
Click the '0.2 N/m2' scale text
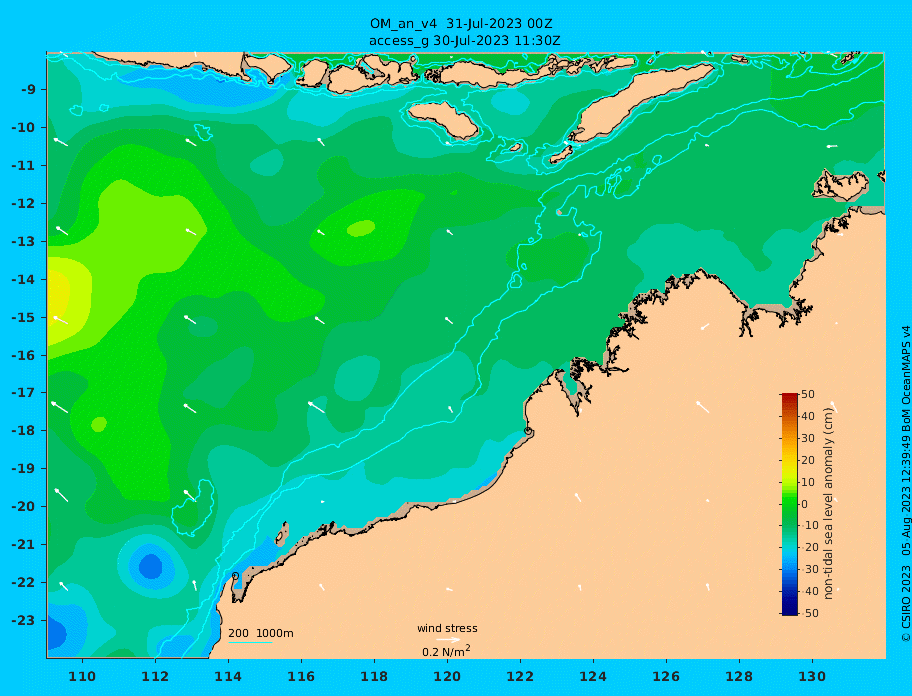coord(446,651)
